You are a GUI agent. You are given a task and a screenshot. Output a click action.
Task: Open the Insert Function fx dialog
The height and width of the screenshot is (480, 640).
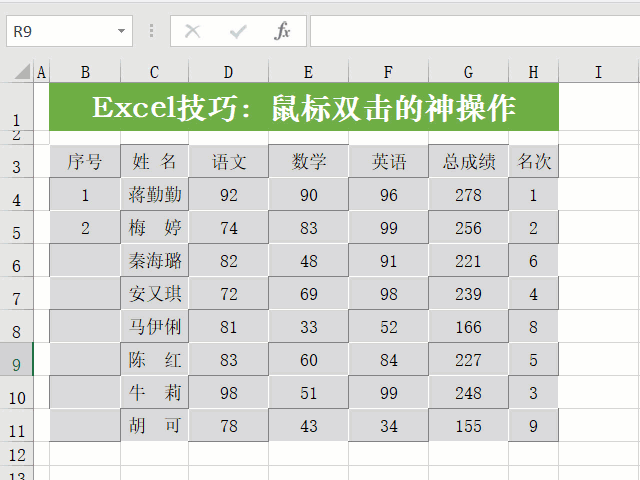(282, 31)
